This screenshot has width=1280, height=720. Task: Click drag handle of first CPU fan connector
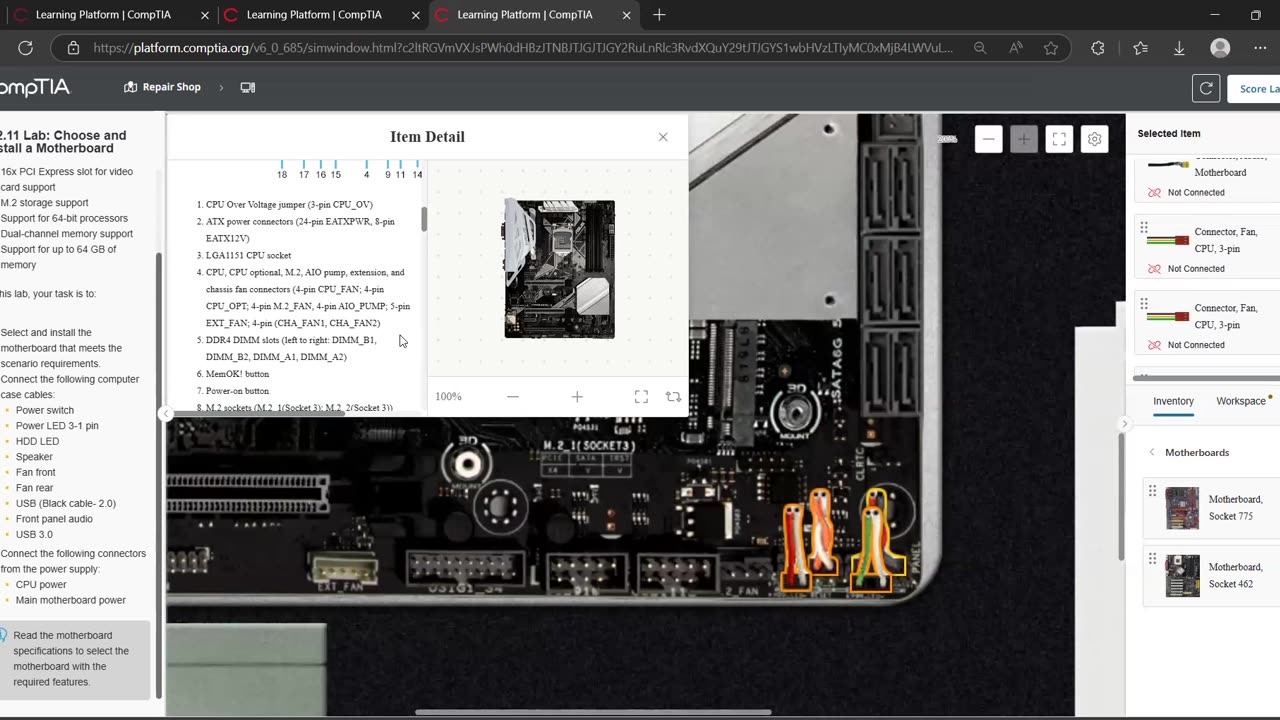coord(1144,227)
